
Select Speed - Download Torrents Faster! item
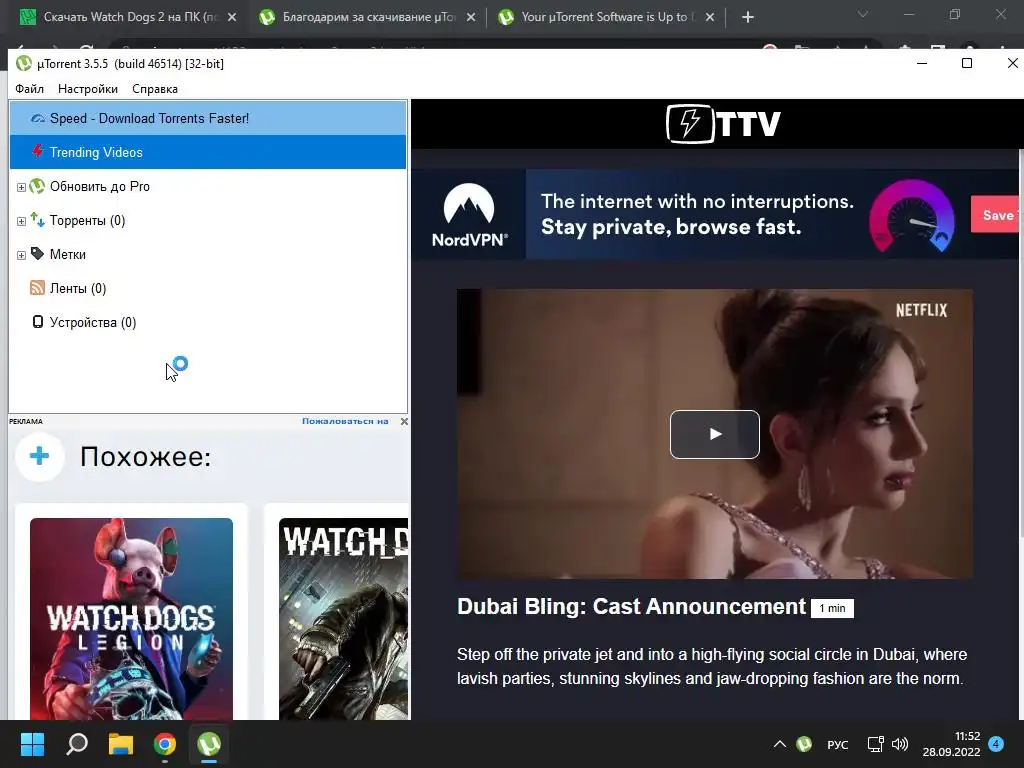point(208,118)
